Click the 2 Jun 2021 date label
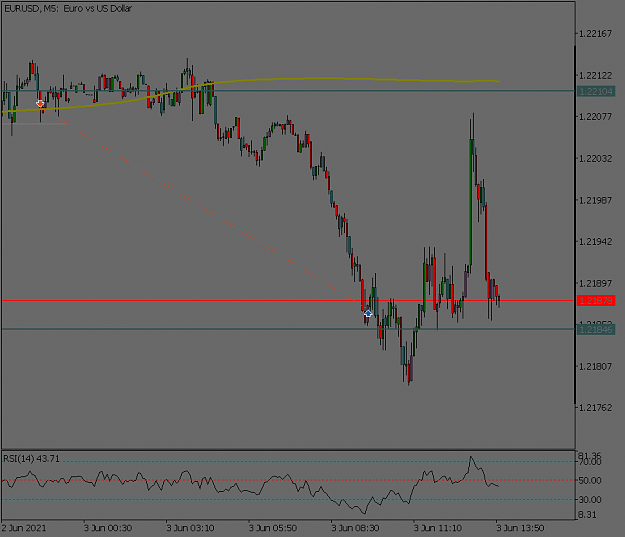The height and width of the screenshot is (537, 625). click(x=24, y=528)
